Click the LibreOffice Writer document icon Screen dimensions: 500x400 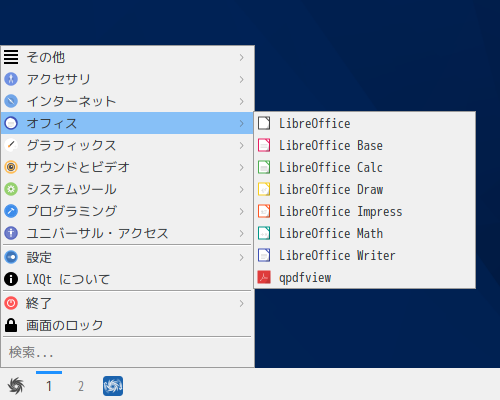point(264,255)
